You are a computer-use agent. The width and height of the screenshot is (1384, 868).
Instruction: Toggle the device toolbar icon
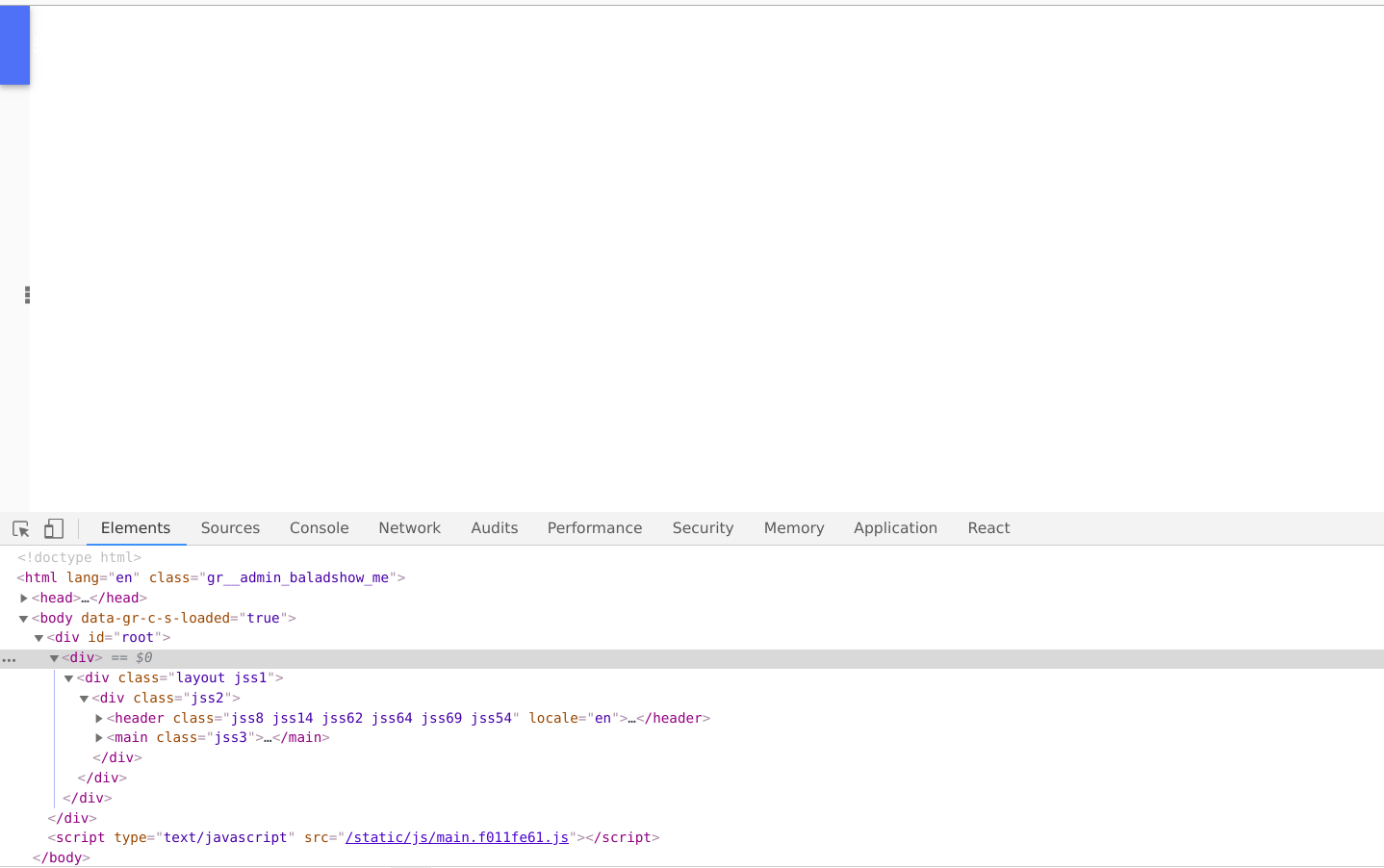point(53,528)
